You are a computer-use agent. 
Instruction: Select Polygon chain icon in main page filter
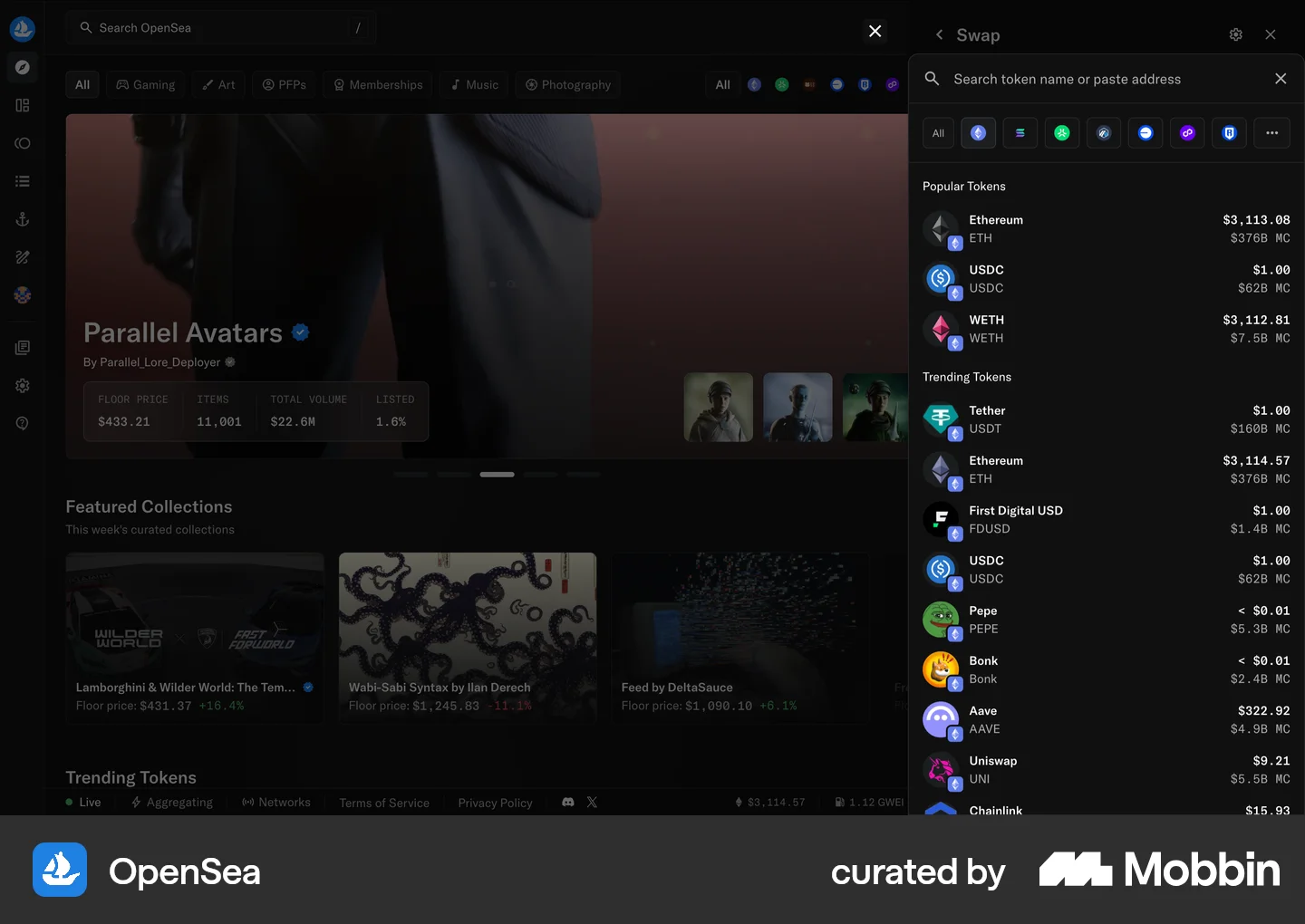tap(893, 84)
